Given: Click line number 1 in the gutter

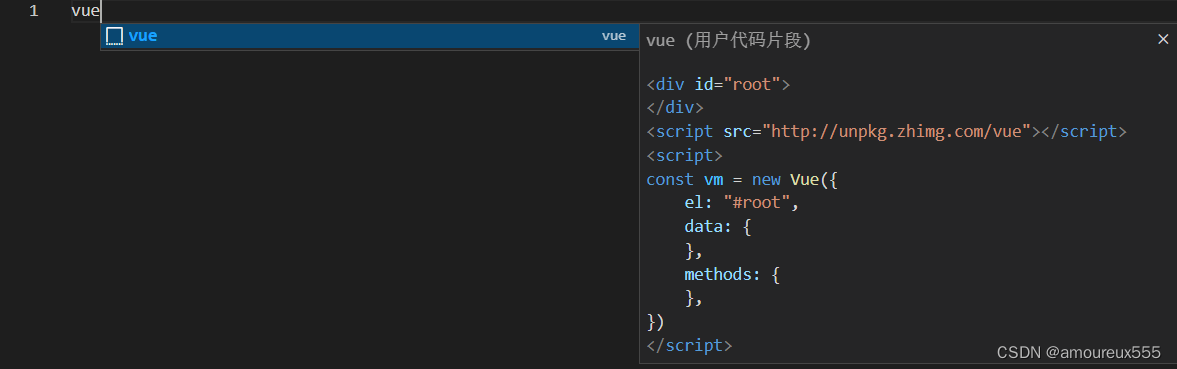Looking at the screenshot, I should pos(34,11).
